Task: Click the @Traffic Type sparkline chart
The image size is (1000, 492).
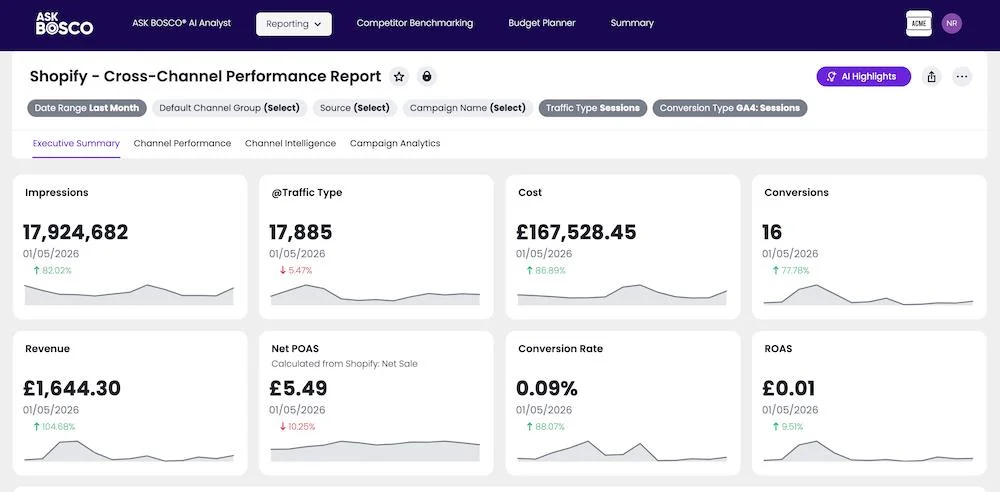Action: (x=375, y=294)
